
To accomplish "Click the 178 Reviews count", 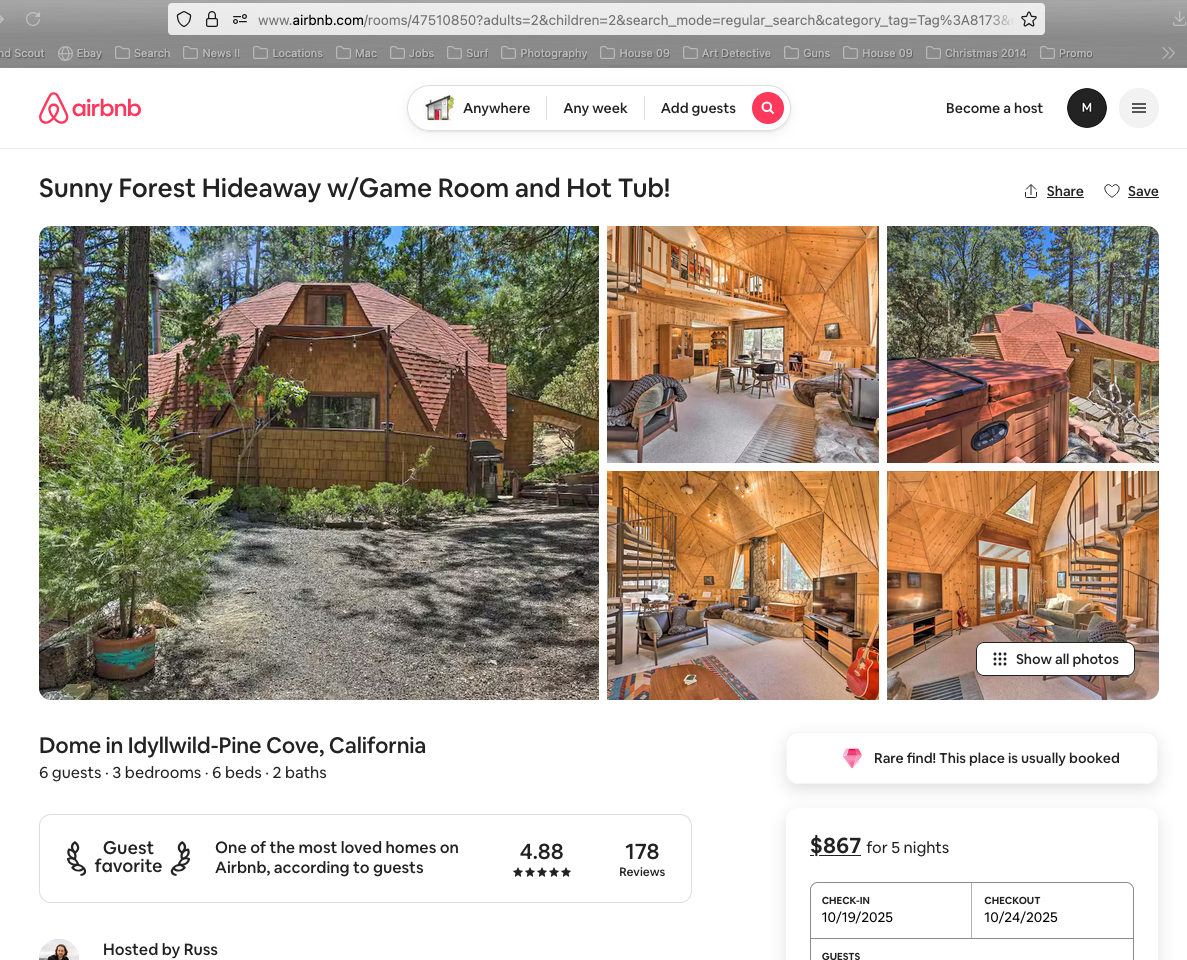I will click(x=642, y=859).
